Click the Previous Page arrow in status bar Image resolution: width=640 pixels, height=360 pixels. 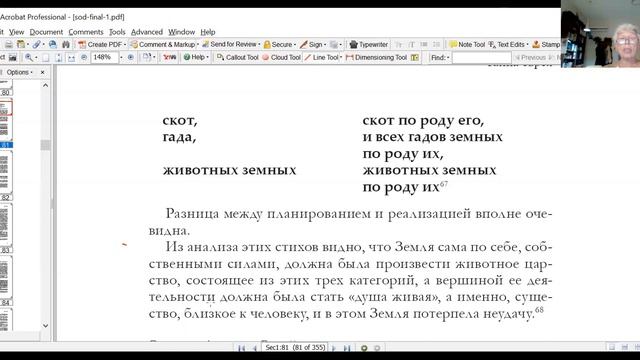point(255,348)
